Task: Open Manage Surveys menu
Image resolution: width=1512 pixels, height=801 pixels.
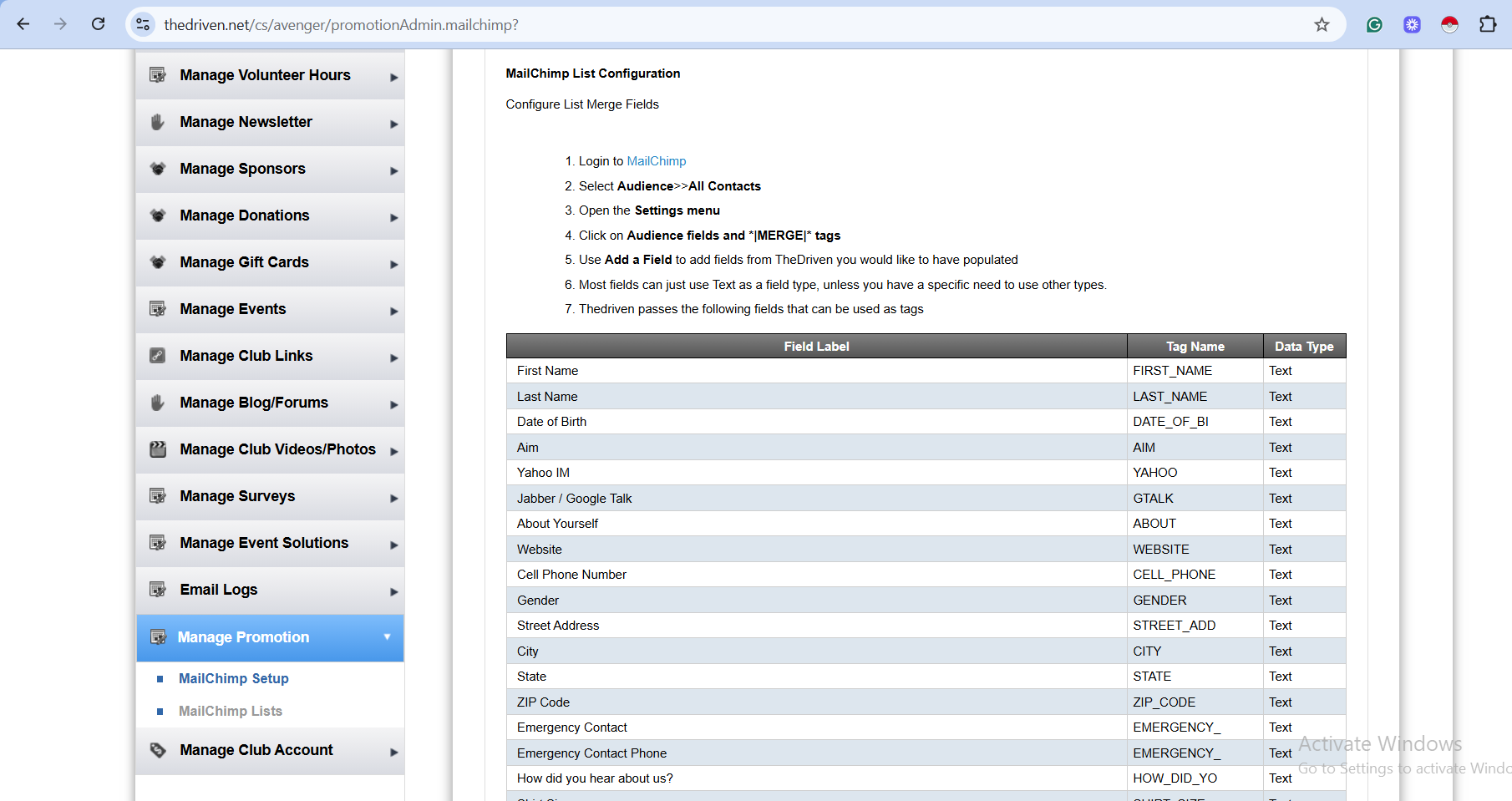Action: [270, 497]
